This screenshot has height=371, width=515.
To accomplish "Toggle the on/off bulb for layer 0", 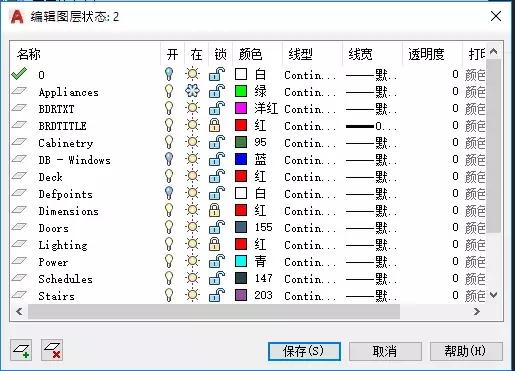I will click(169, 74).
